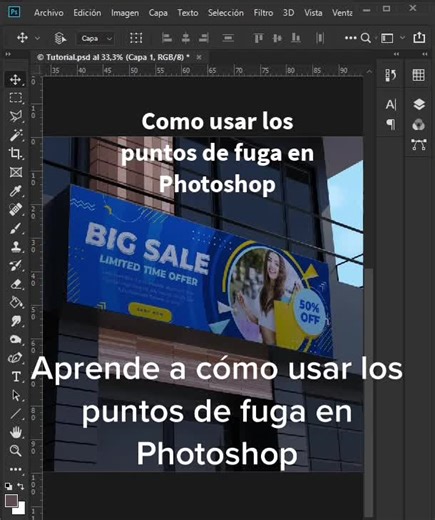435x520 pixels.
Task: Select the Path Selection tool
Action: tap(16, 395)
